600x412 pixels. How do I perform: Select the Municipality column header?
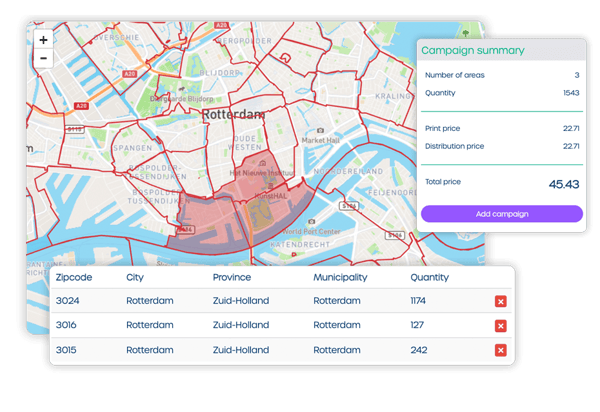[x=340, y=277]
